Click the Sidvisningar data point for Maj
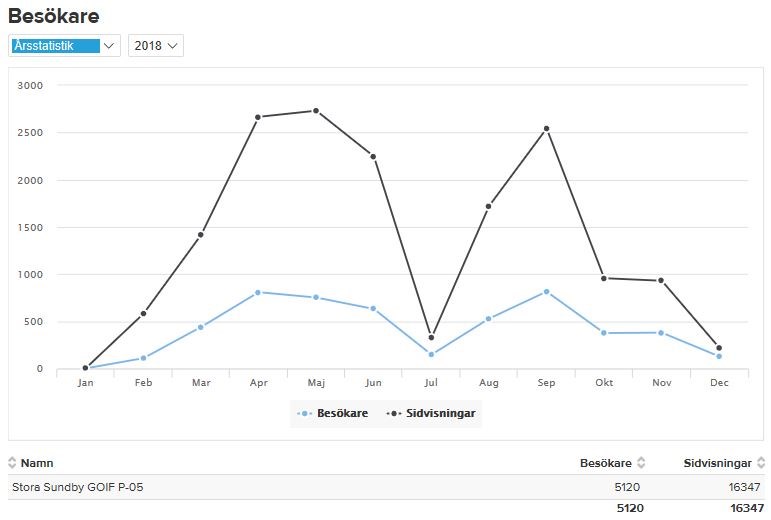Screen dimensions: 771x520 (316, 111)
